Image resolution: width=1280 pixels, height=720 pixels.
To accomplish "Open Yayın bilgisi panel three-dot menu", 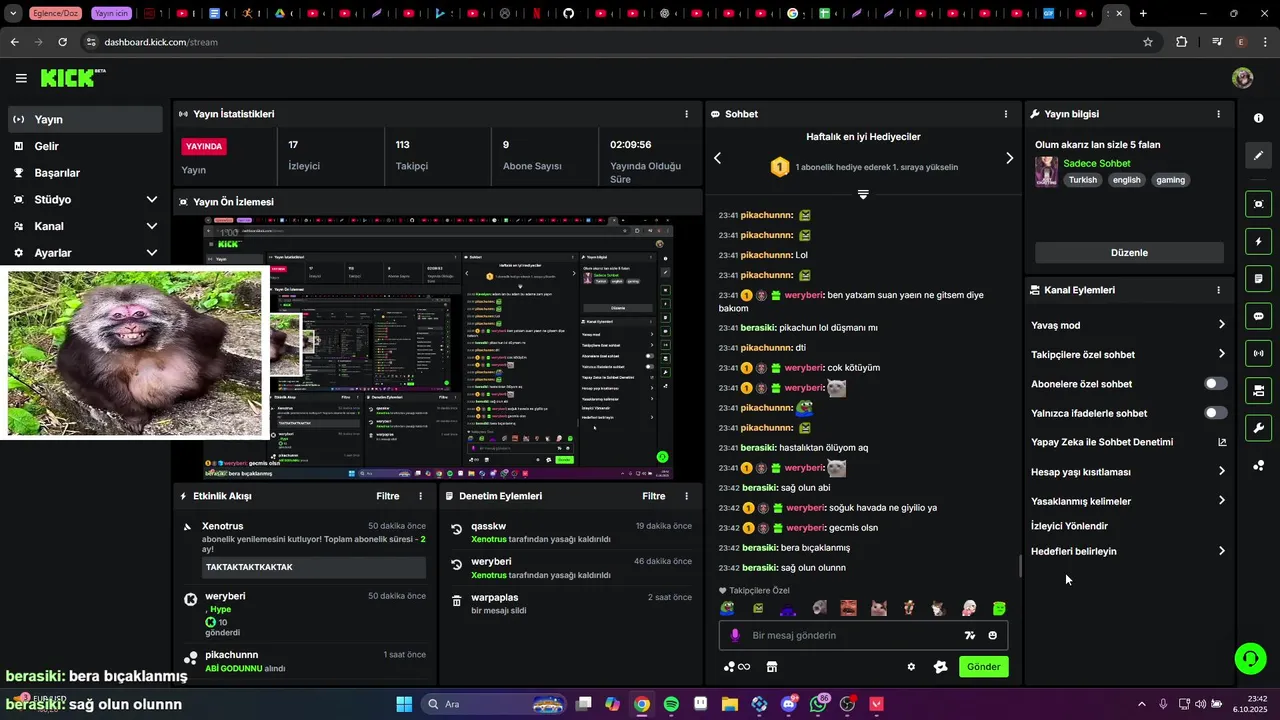I will click(x=1218, y=114).
